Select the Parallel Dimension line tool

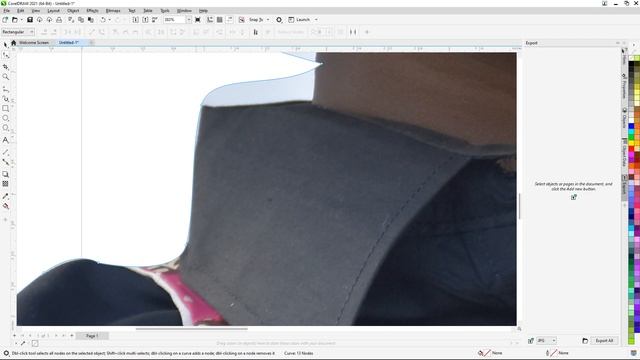point(5,152)
